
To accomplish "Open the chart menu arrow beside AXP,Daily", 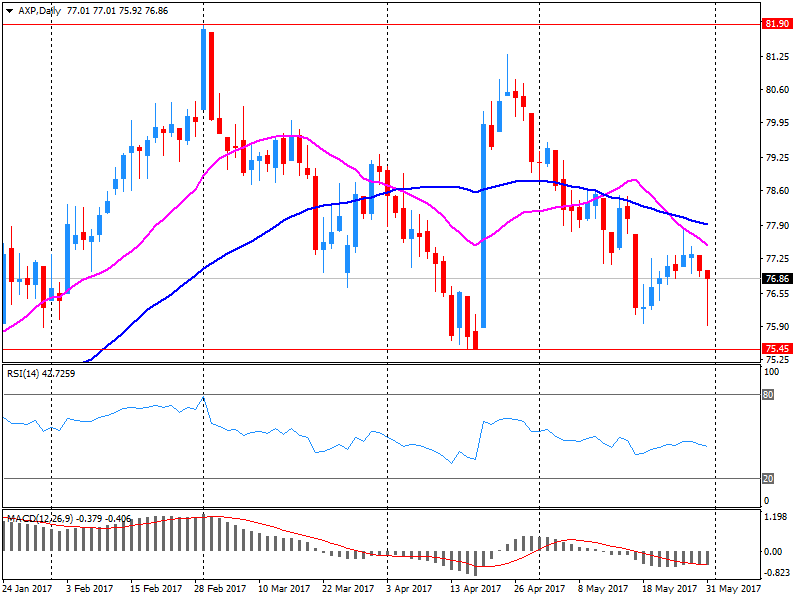I will coord(10,11).
